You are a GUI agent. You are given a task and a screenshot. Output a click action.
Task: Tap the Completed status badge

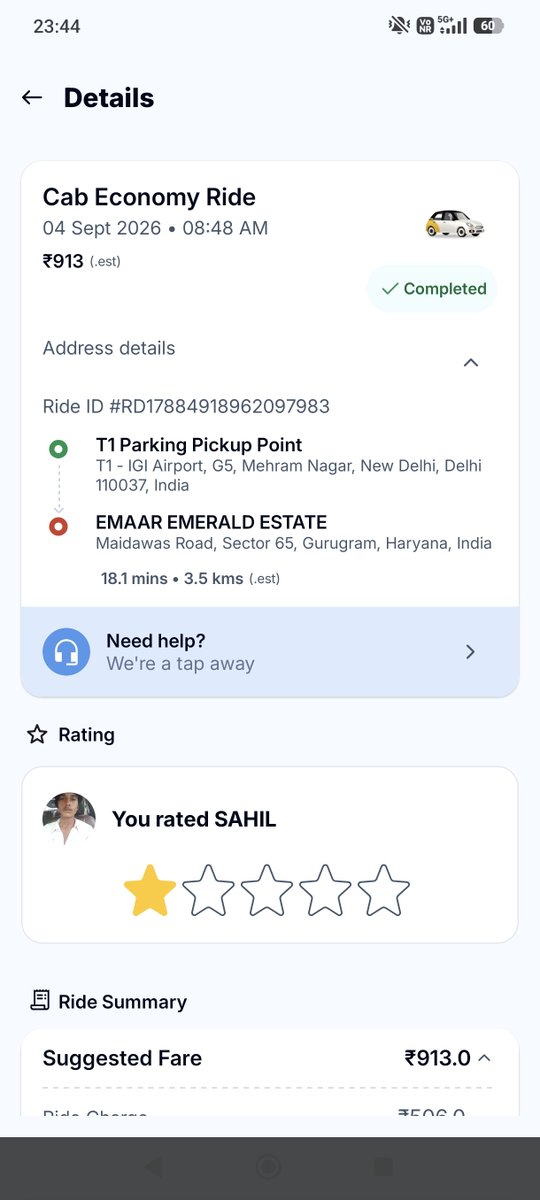[x=432, y=289]
